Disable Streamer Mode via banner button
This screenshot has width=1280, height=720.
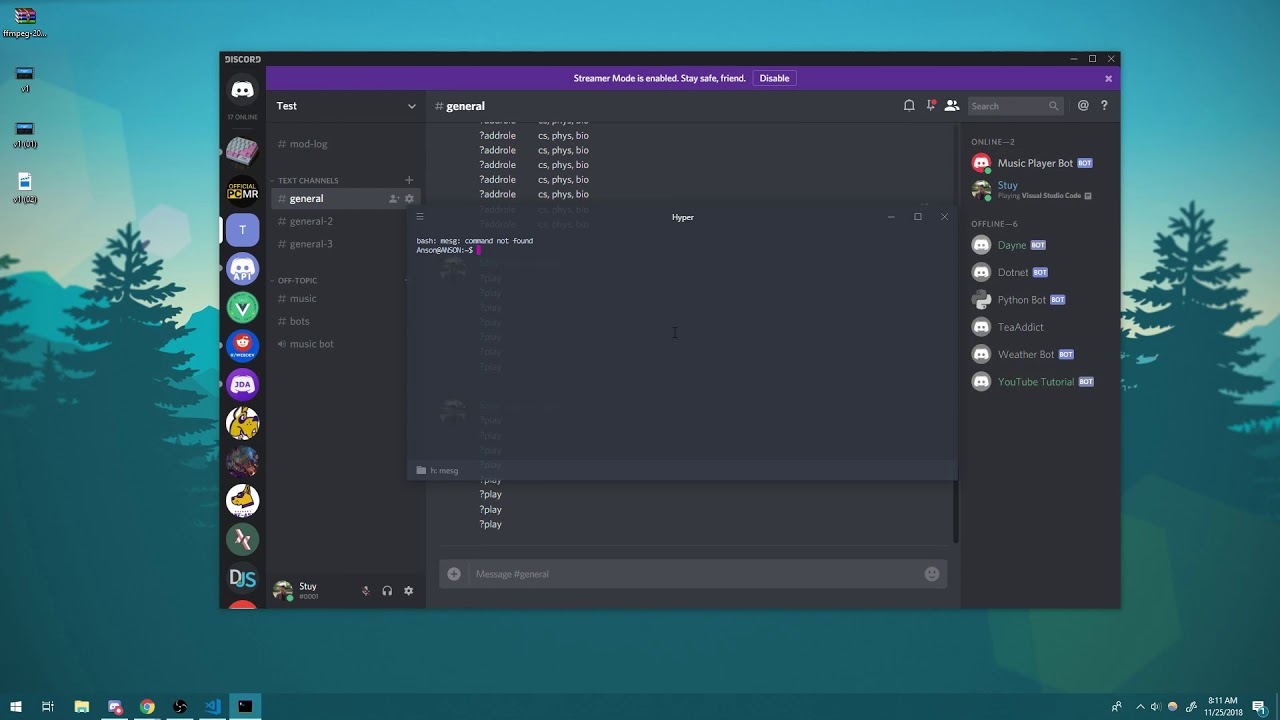point(774,78)
